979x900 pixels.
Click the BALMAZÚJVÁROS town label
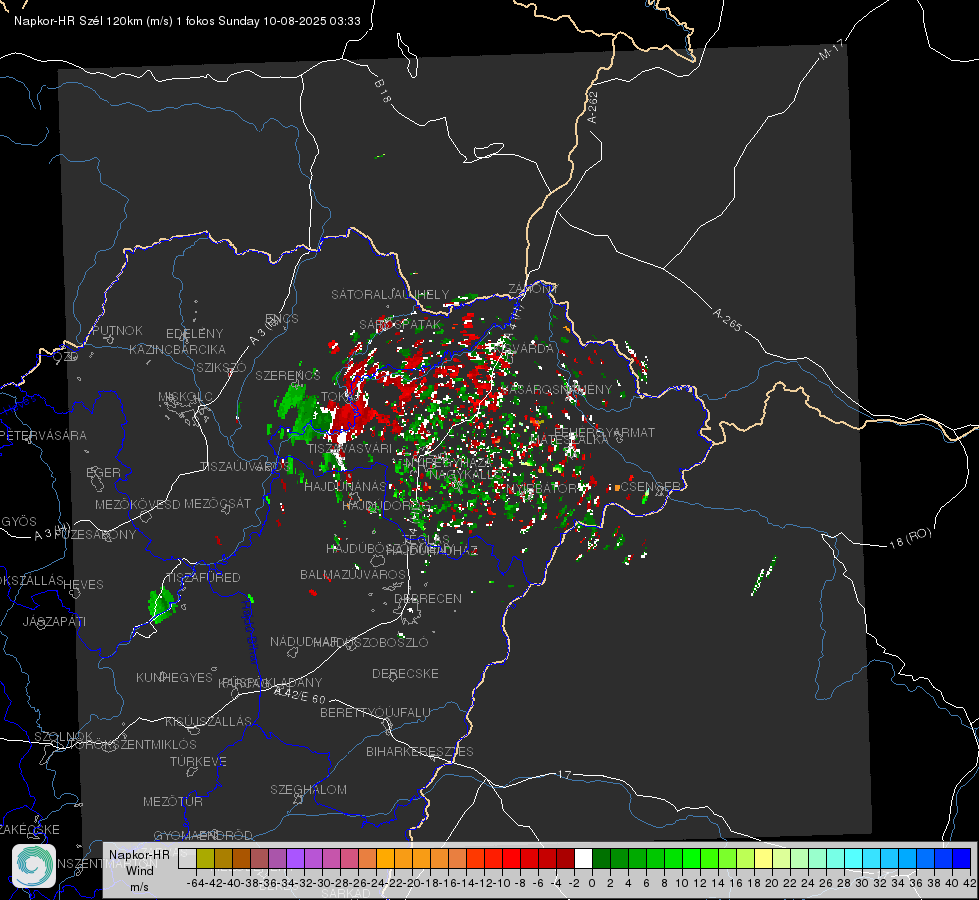[353, 575]
